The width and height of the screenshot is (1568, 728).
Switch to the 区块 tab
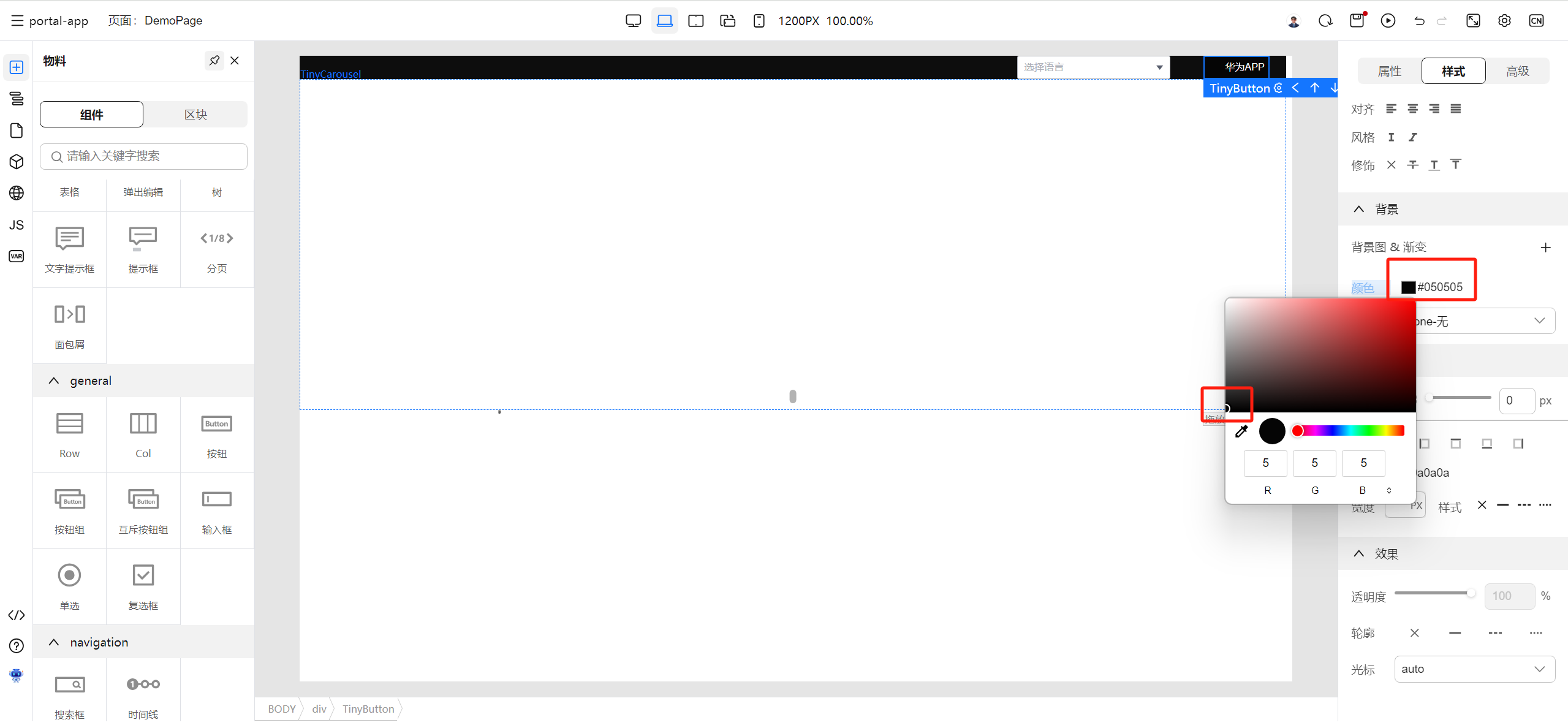pos(195,115)
